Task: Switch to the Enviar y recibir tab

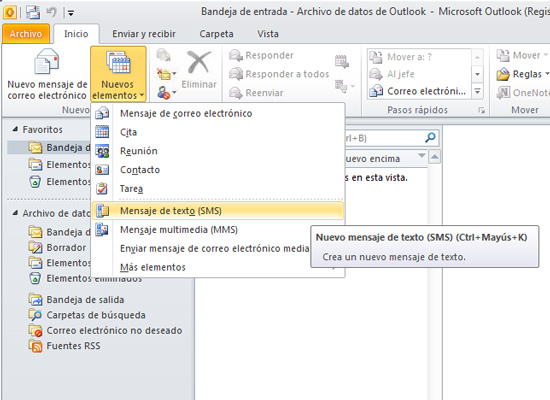Action: 144,34
